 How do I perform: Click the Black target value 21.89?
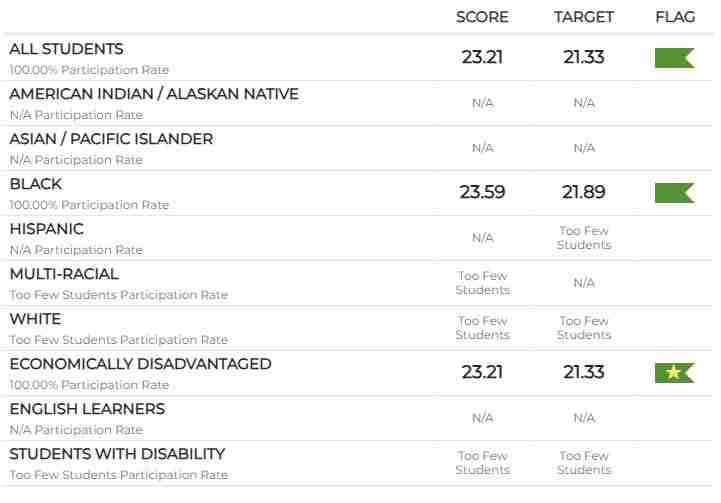click(584, 193)
